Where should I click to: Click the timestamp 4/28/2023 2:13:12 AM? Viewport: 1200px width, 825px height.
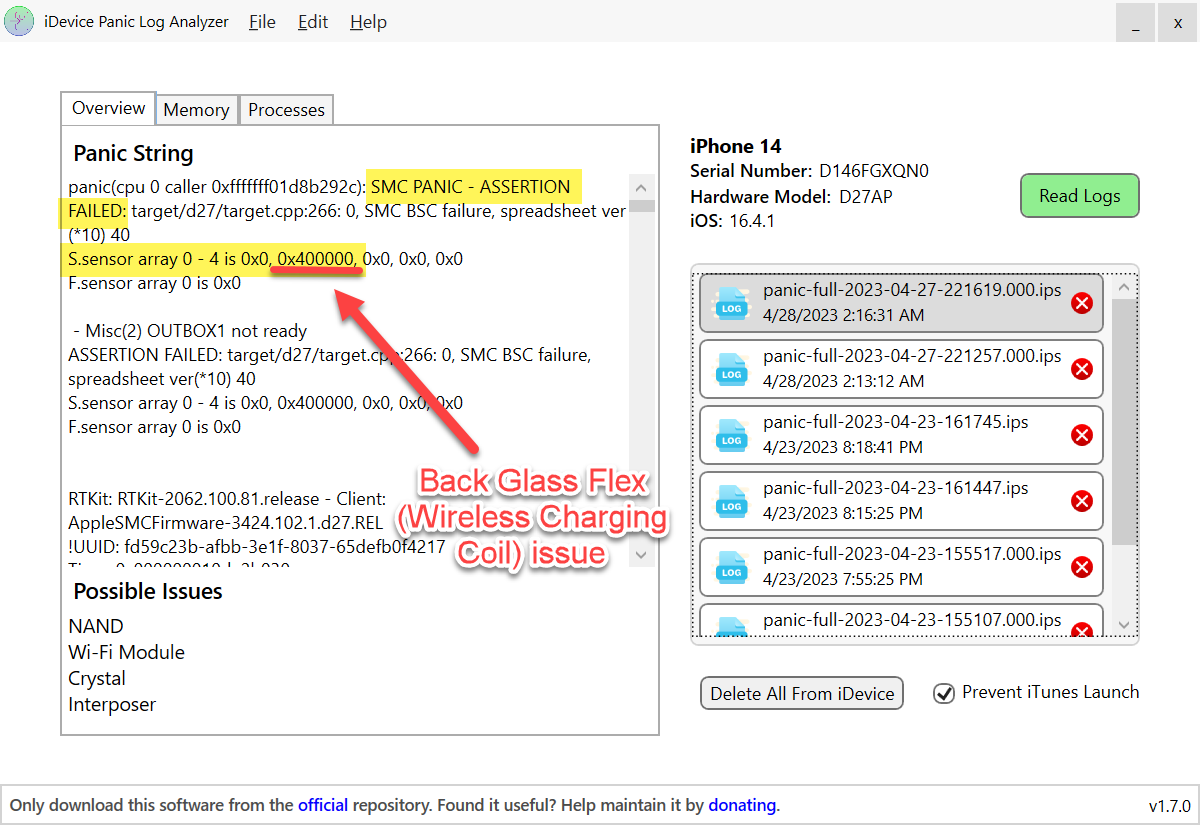pyautogui.click(x=843, y=381)
